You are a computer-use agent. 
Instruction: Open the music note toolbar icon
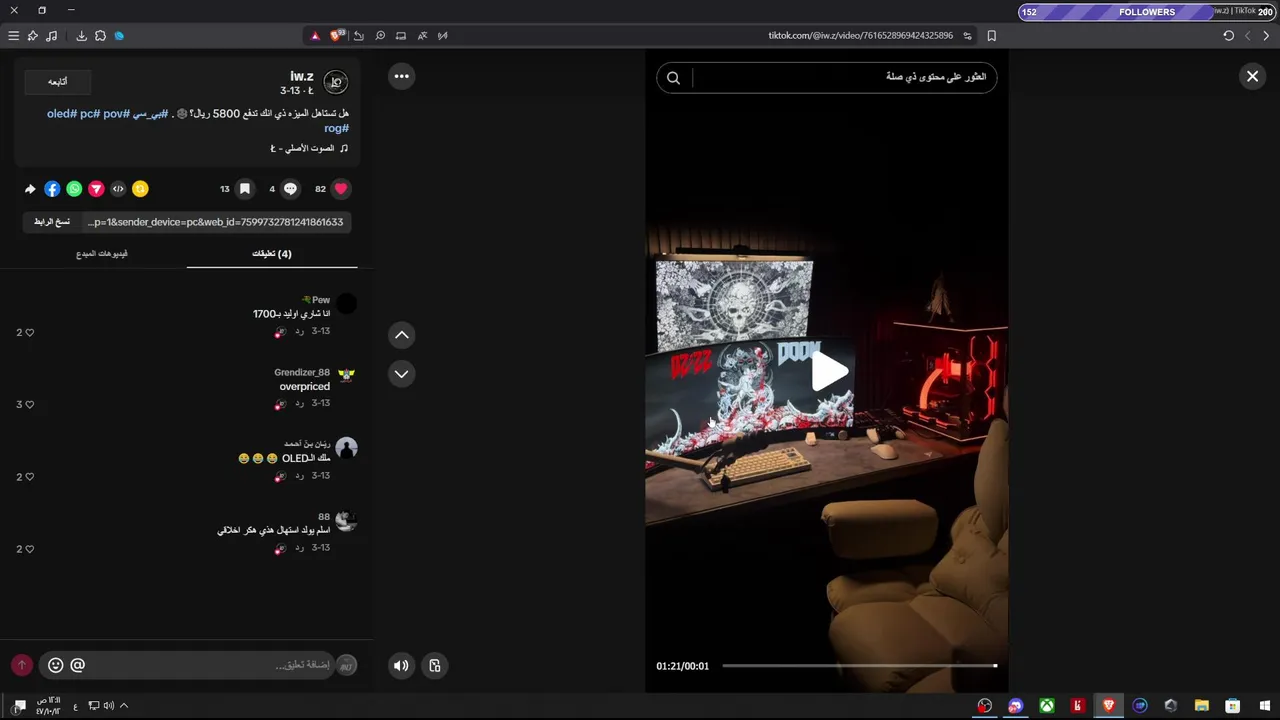coord(52,35)
